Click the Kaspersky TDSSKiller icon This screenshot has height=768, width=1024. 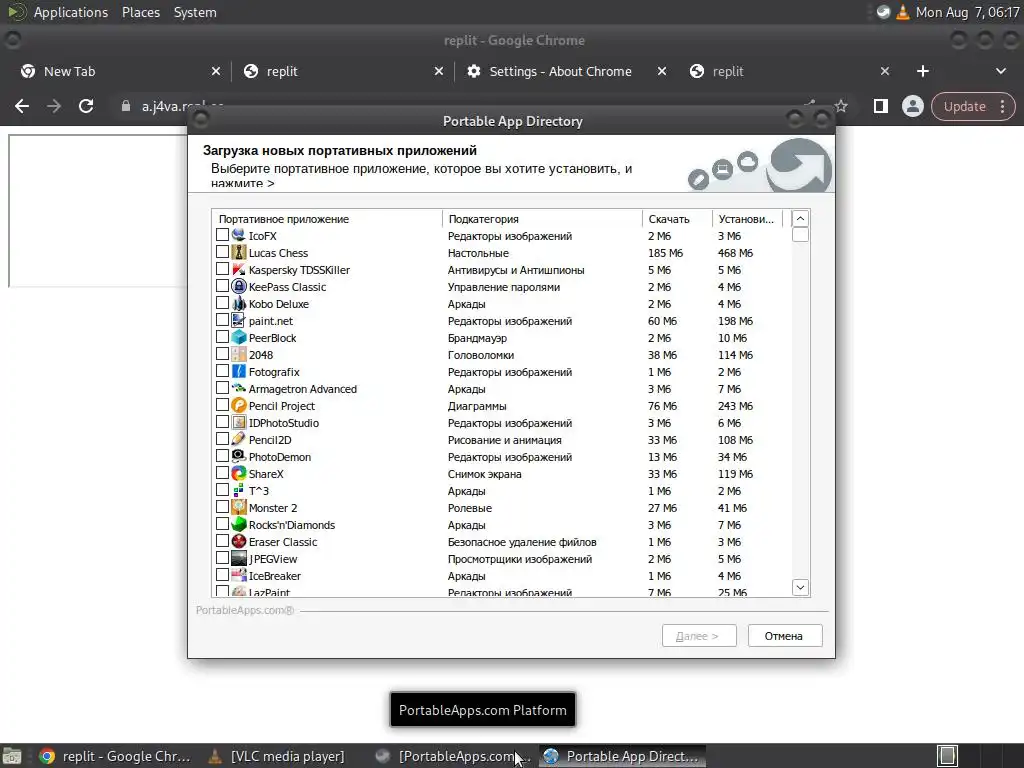pyautogui.click(x=239, y=269)
